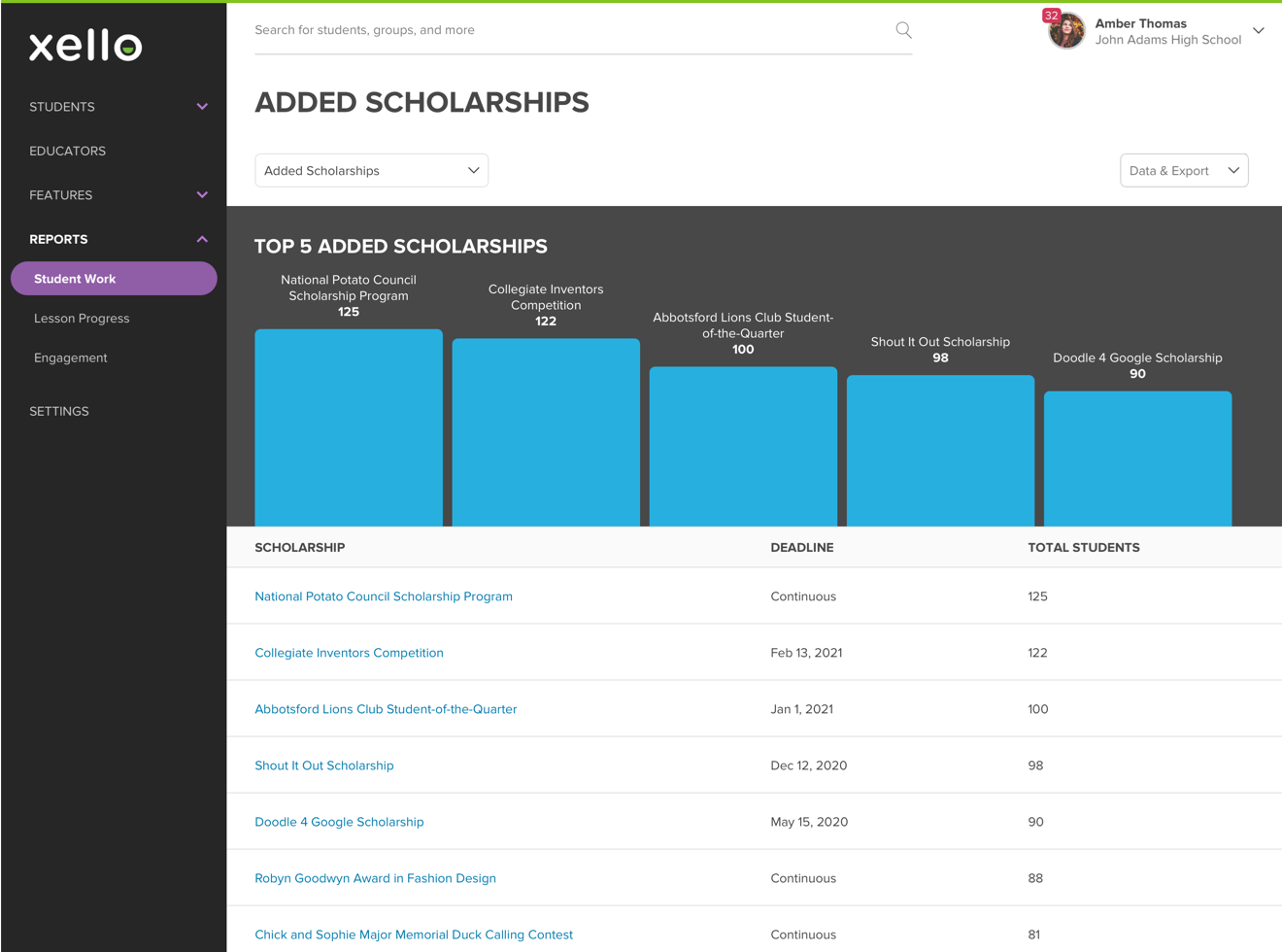The width and height of the screenshot is (1282, 952).
Task: Click the Collegiate Inventors Competition chart bar
Action: tap(546, 432)
